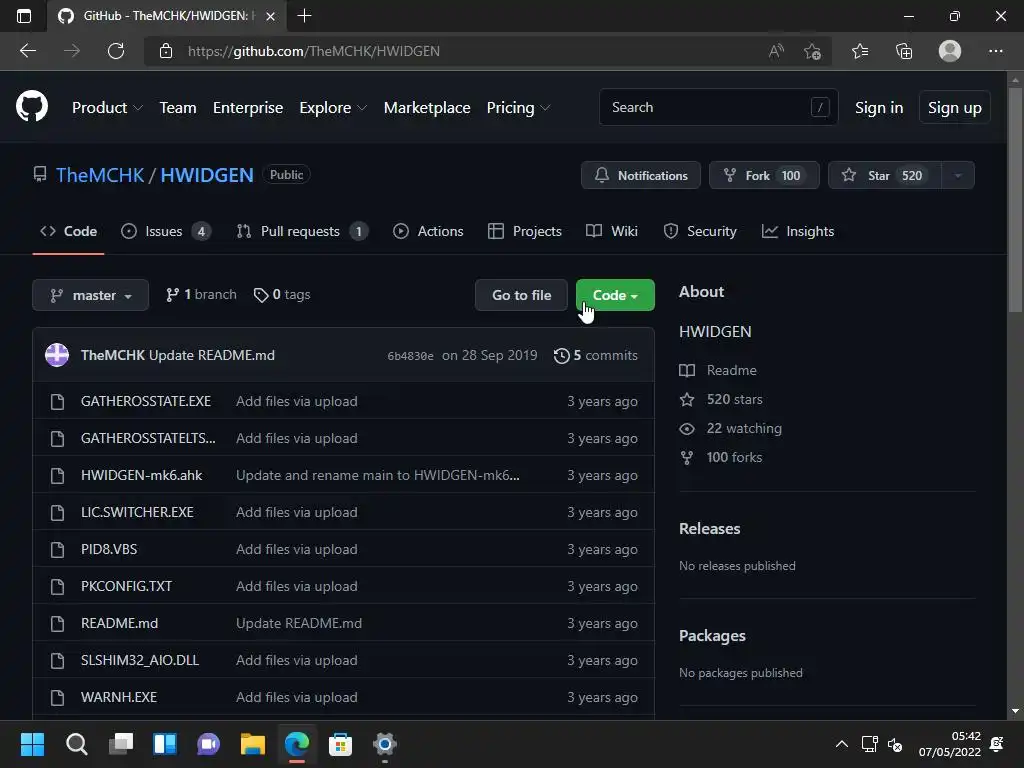Open TheMCHK avatar in commit row
Screen dimensions: 1024x768
[x=57, y=355]
